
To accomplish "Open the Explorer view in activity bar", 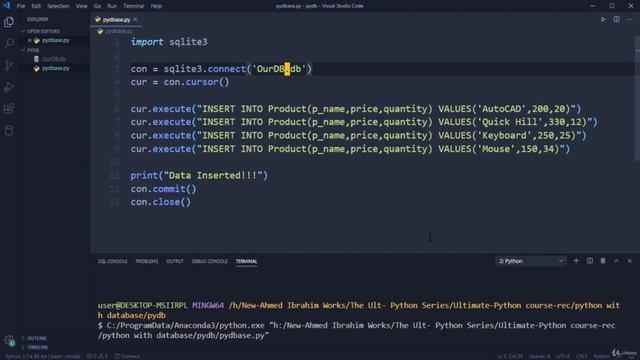I will (9, 22).
